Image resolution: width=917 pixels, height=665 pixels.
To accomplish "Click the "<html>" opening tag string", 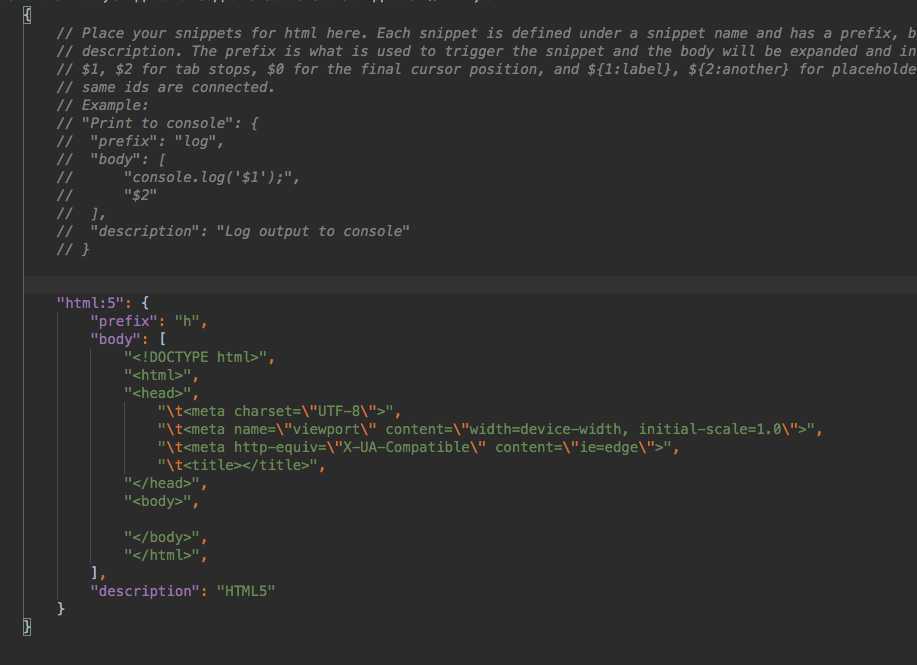I will point(161,375).
